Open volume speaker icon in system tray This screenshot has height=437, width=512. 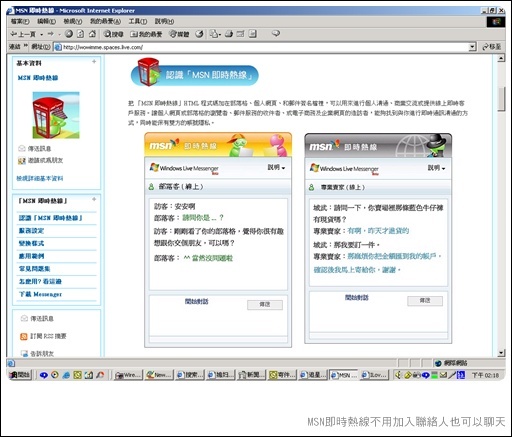(x=398, y=375)
